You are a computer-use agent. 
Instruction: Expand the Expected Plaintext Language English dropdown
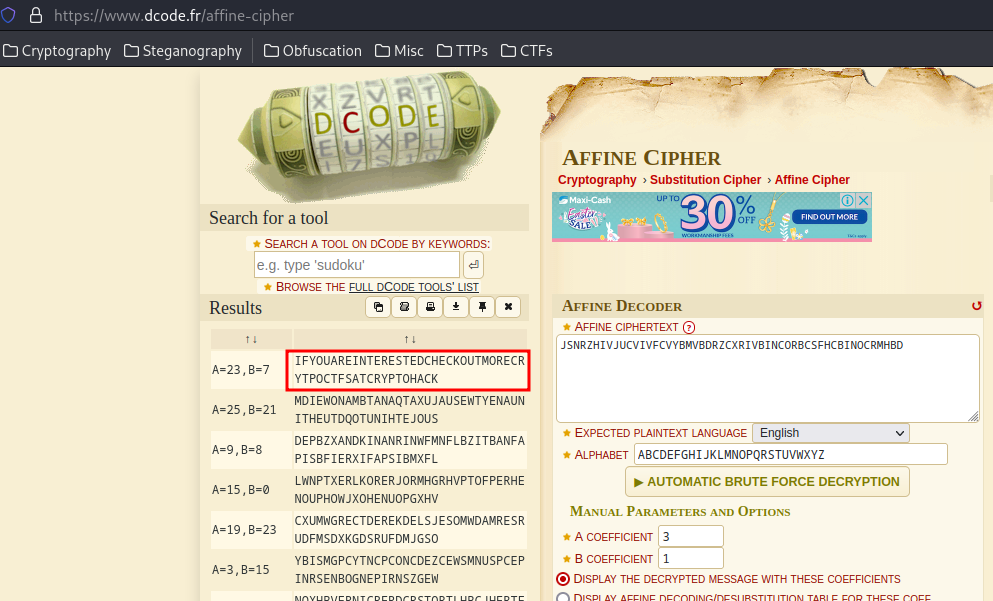[x=831, y=433]
